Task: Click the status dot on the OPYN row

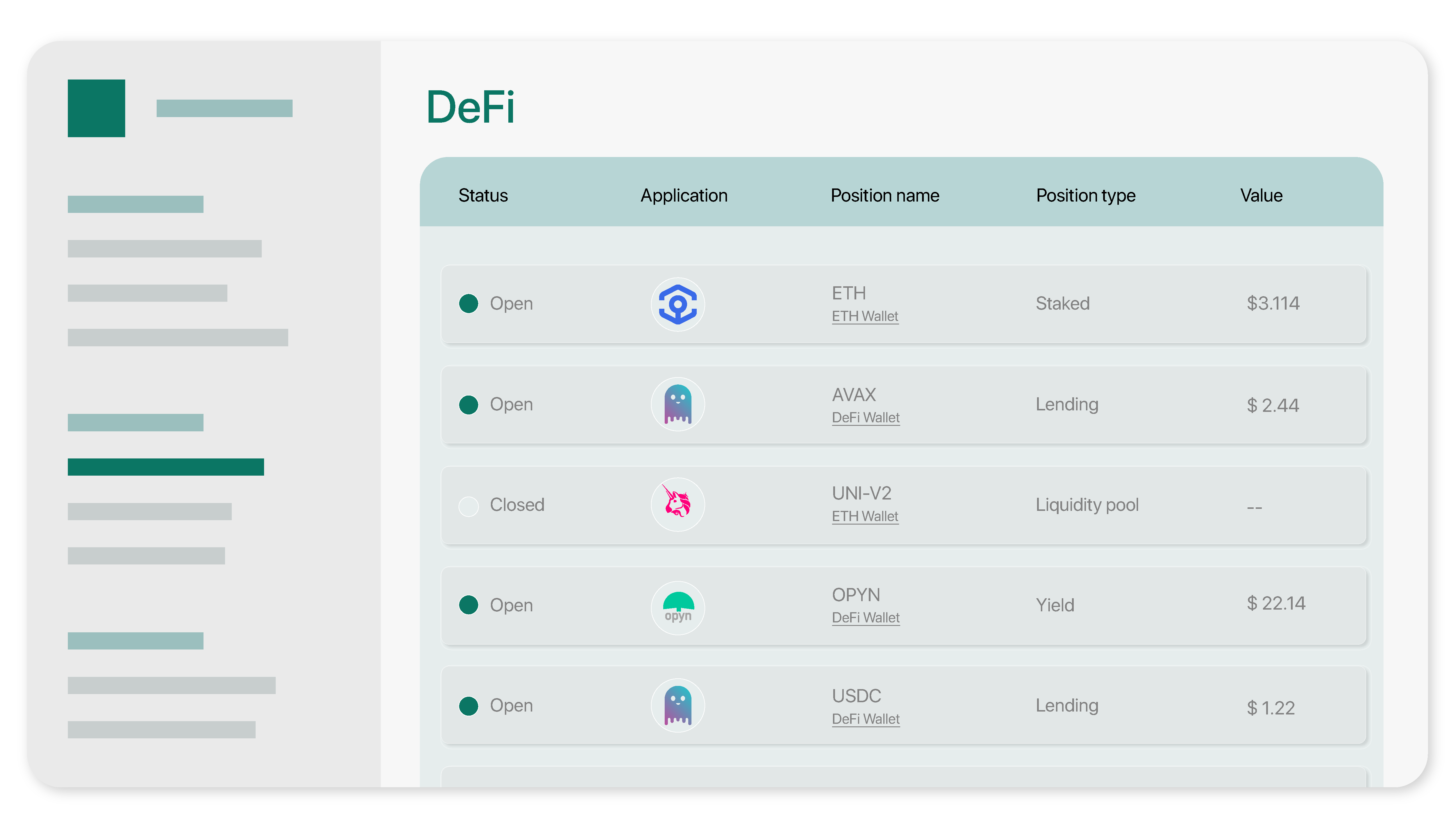Action: (469, 605)
